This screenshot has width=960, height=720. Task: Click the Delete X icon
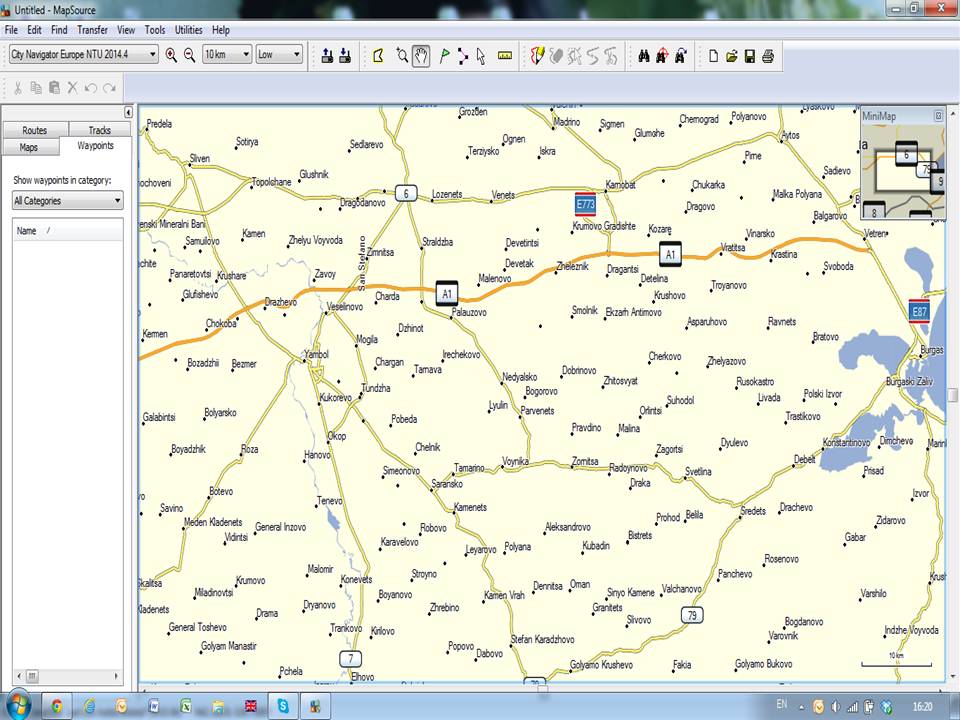pyautogui.click(x=72, y=88)
